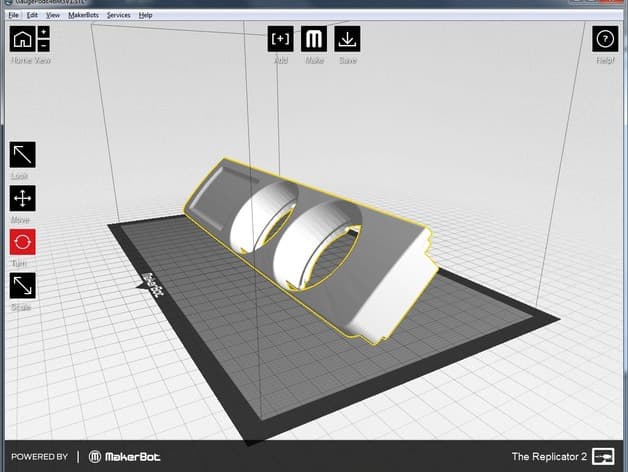Open the File menu
628x472 pixels.
14,15
